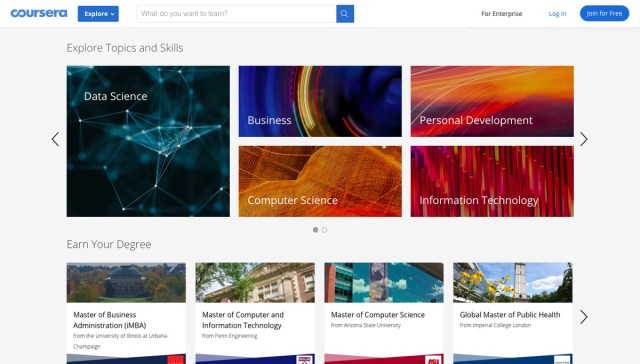640x364 pixels.
Task: Open the Information Technology topic tile
Action: [492, 181]
